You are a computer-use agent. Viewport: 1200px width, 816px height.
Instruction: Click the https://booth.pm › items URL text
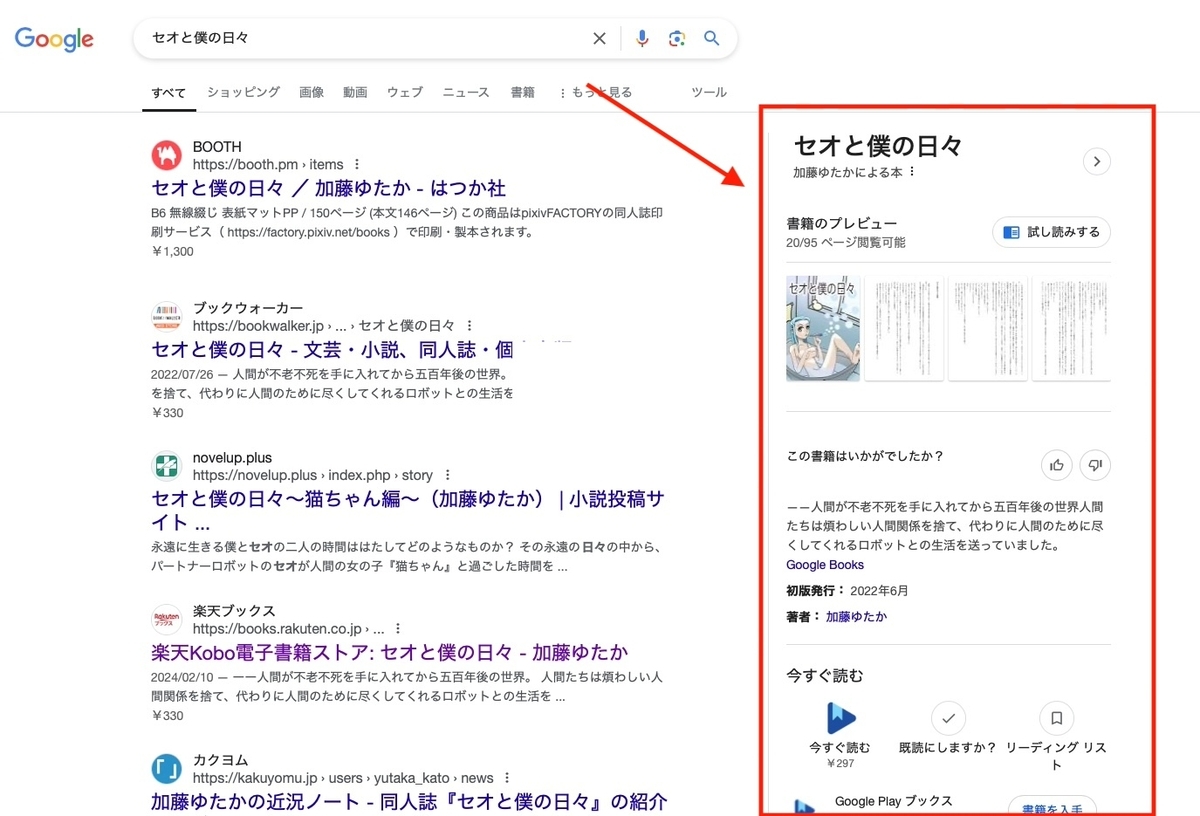(268, 164)
